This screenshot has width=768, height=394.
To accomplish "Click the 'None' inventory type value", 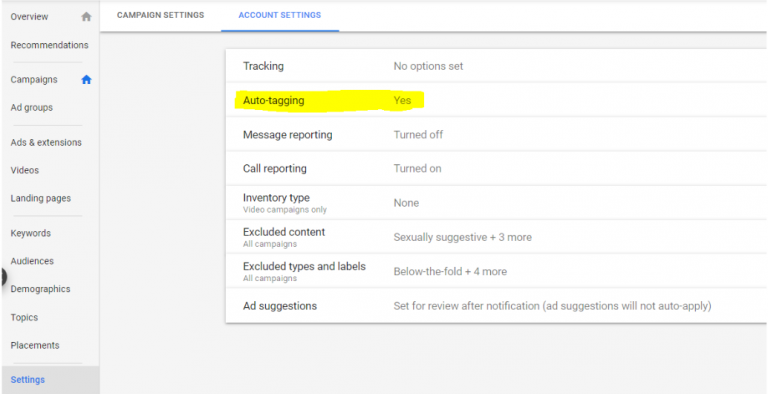I will [406, 203].
